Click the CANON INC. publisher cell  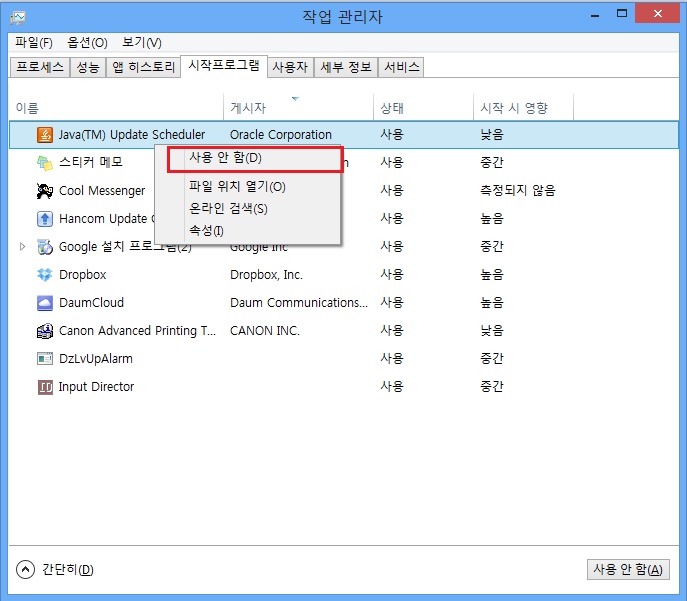[x=265, y=331]
